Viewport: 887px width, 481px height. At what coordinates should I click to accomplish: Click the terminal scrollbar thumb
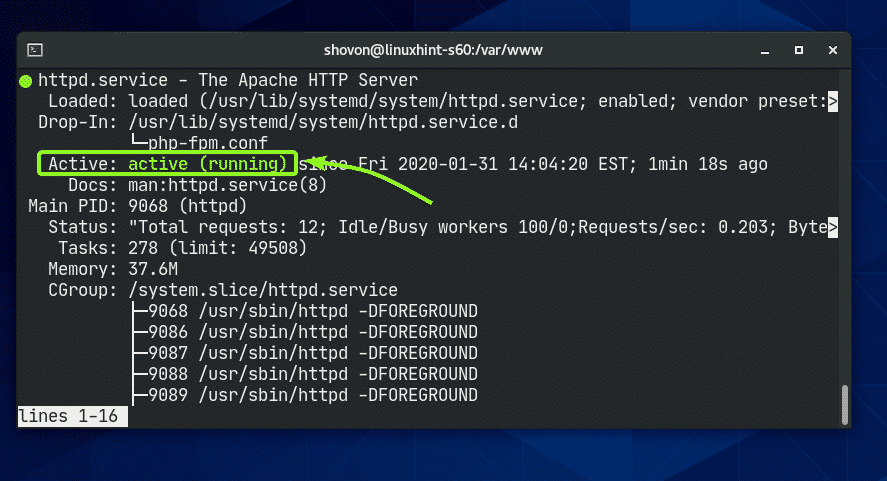(x=844, y=404)
